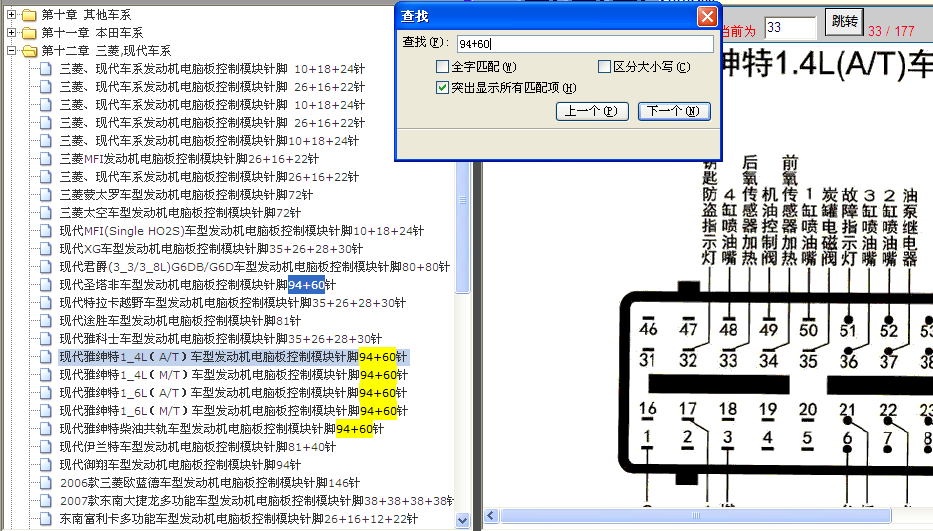933x531 pixels.
Task: Click page icon beside 三菱MFI发动机 entry
Action: point(45,159)
